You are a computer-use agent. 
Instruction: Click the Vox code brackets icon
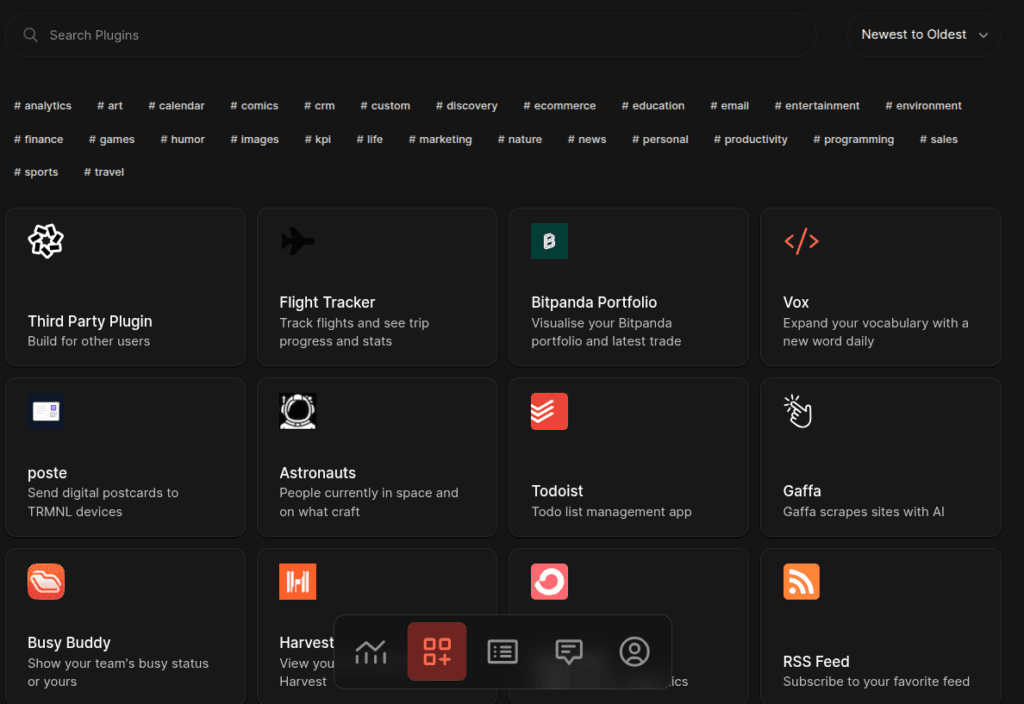point(801,241)
